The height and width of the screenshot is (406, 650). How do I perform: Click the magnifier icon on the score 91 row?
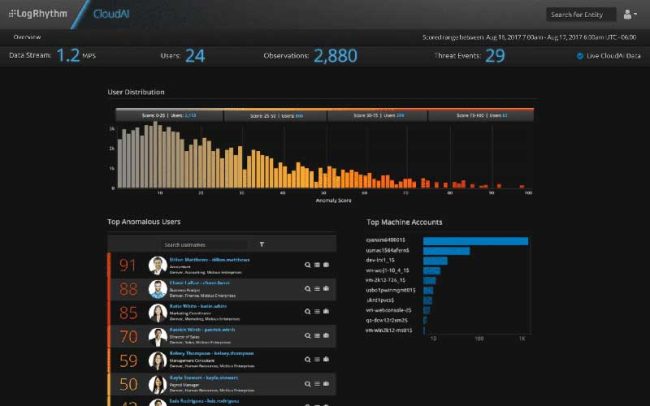point(308,265)
